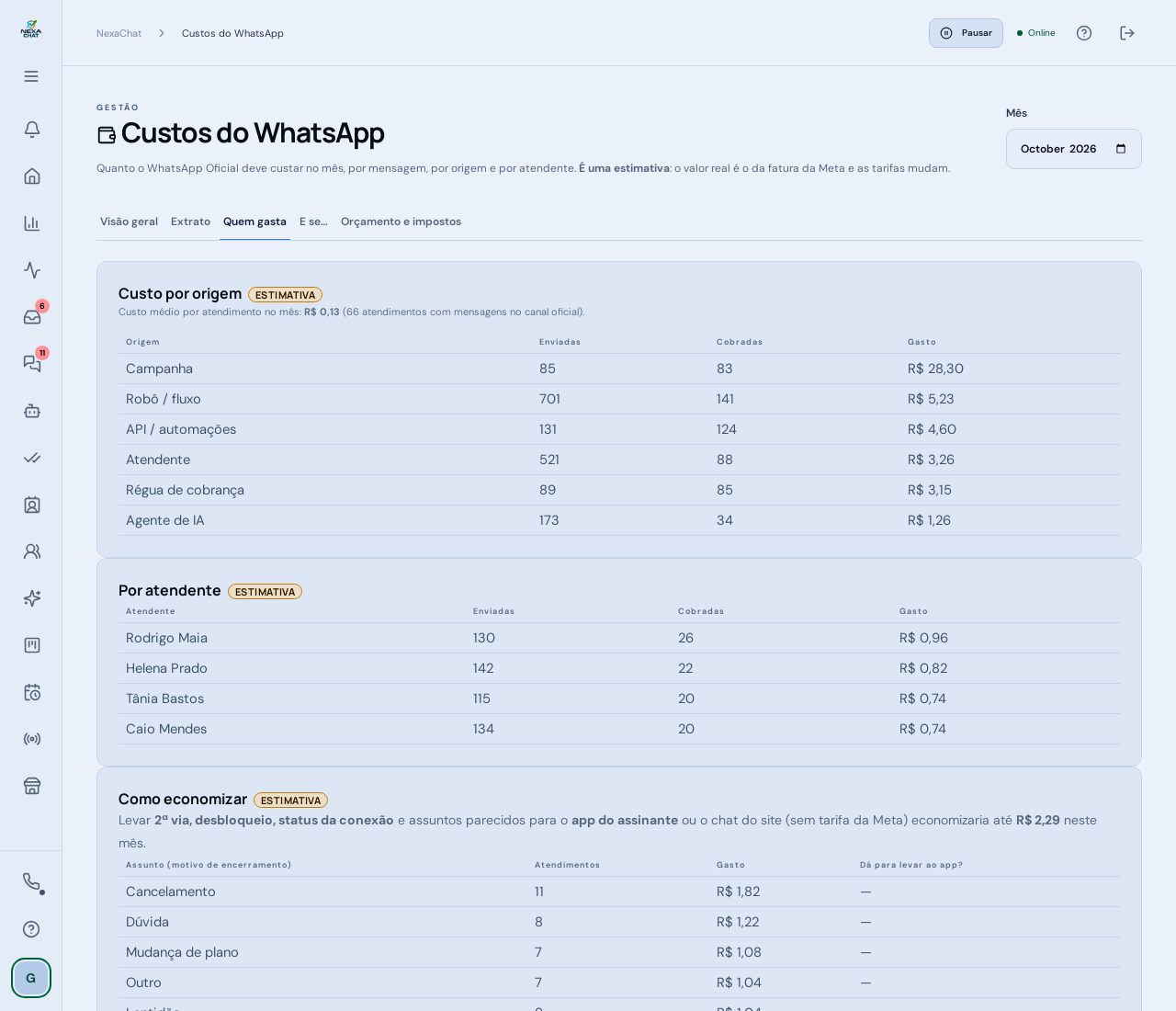Click the logout icon in top bar
The width and height of the screenshot is (1176, 1011).
click(x=1127, y=33)
